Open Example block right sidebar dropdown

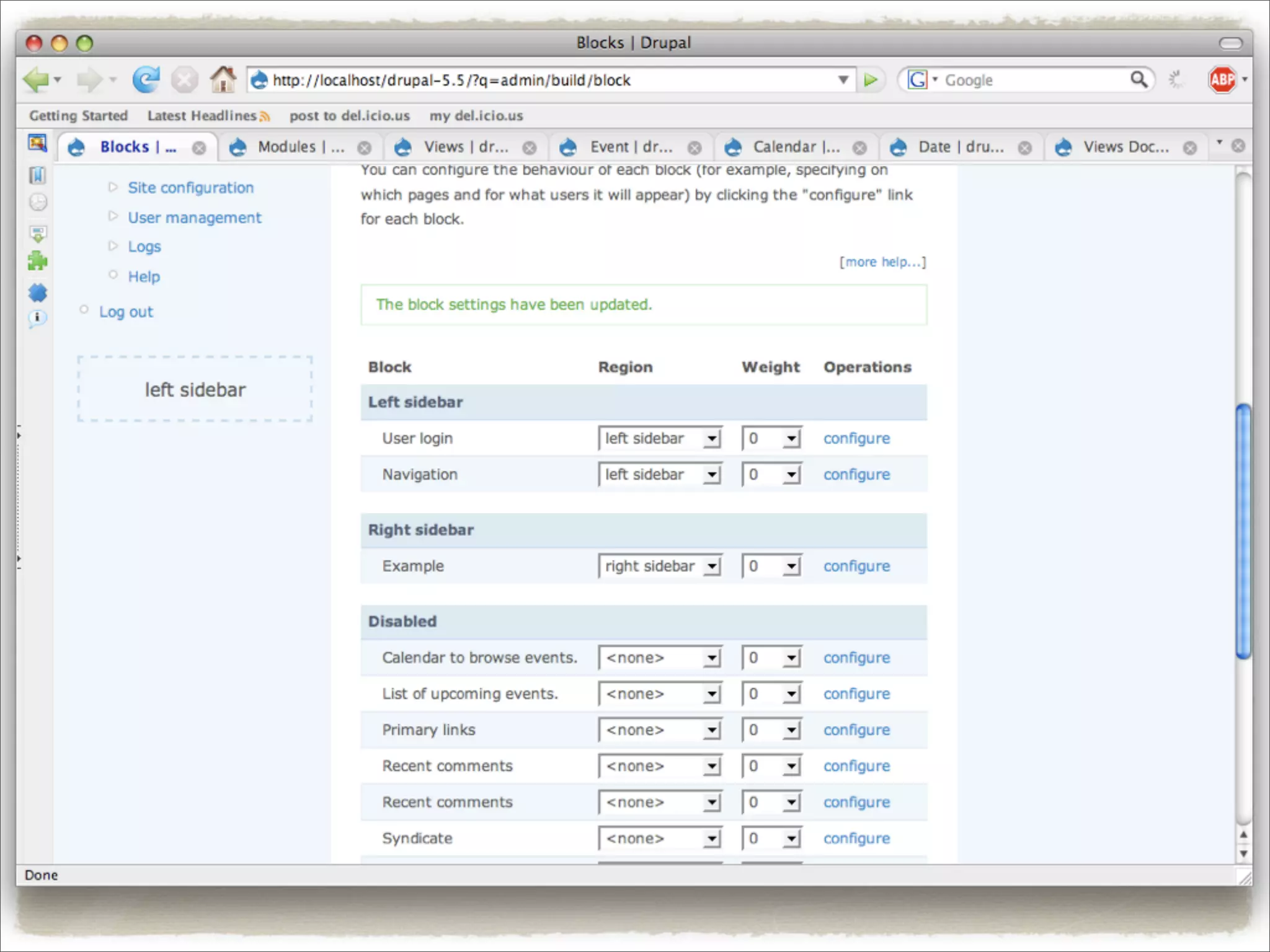[x=660, y=566]
